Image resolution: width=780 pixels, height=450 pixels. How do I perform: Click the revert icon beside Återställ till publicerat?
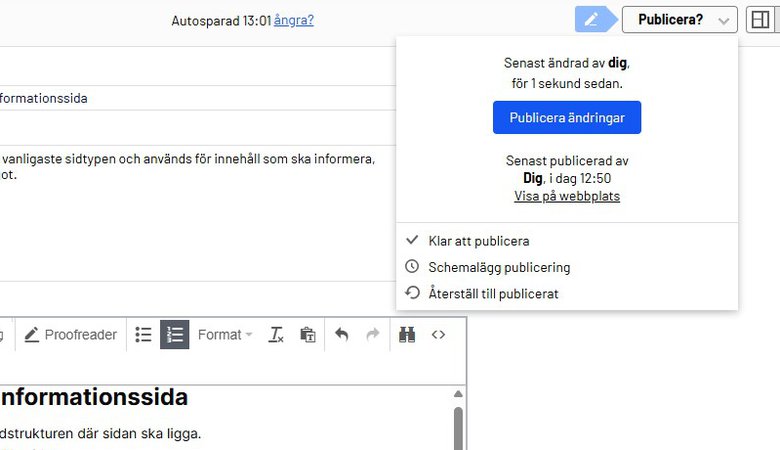(x=412, y=292)
